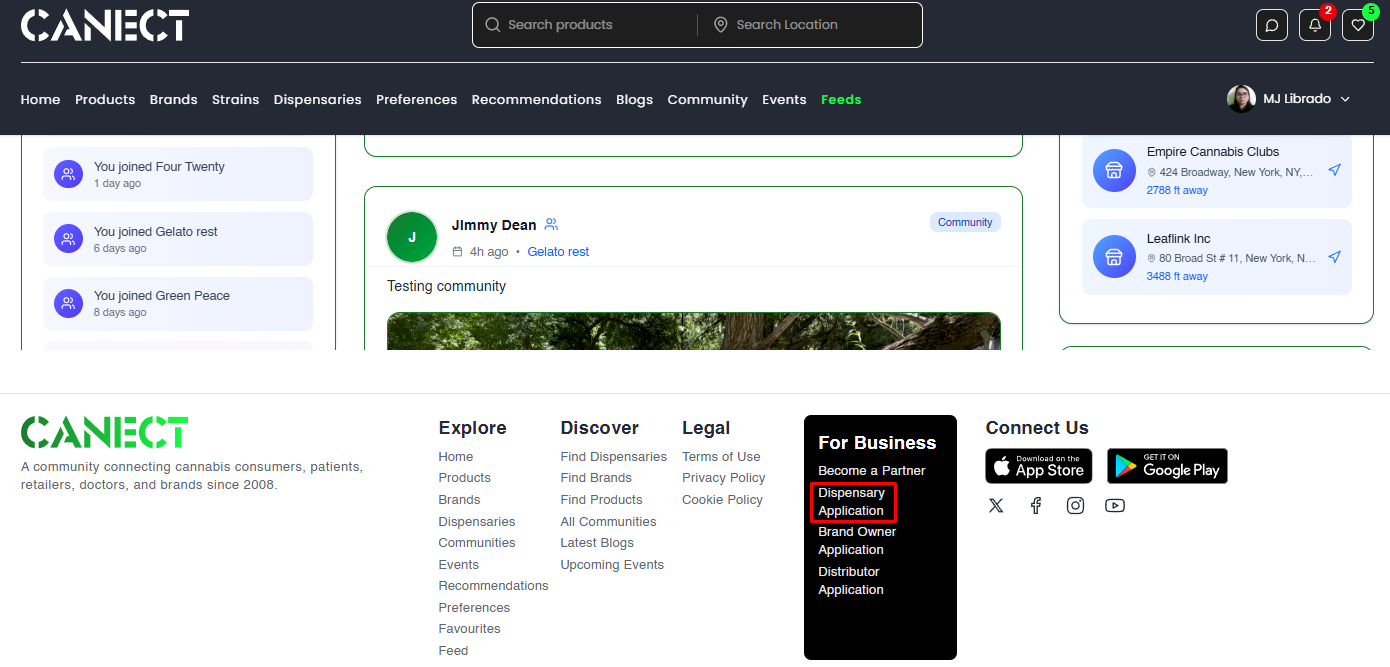
Task: Get directions to Empire Cannabis Clubs
Action: (1334, 170)
